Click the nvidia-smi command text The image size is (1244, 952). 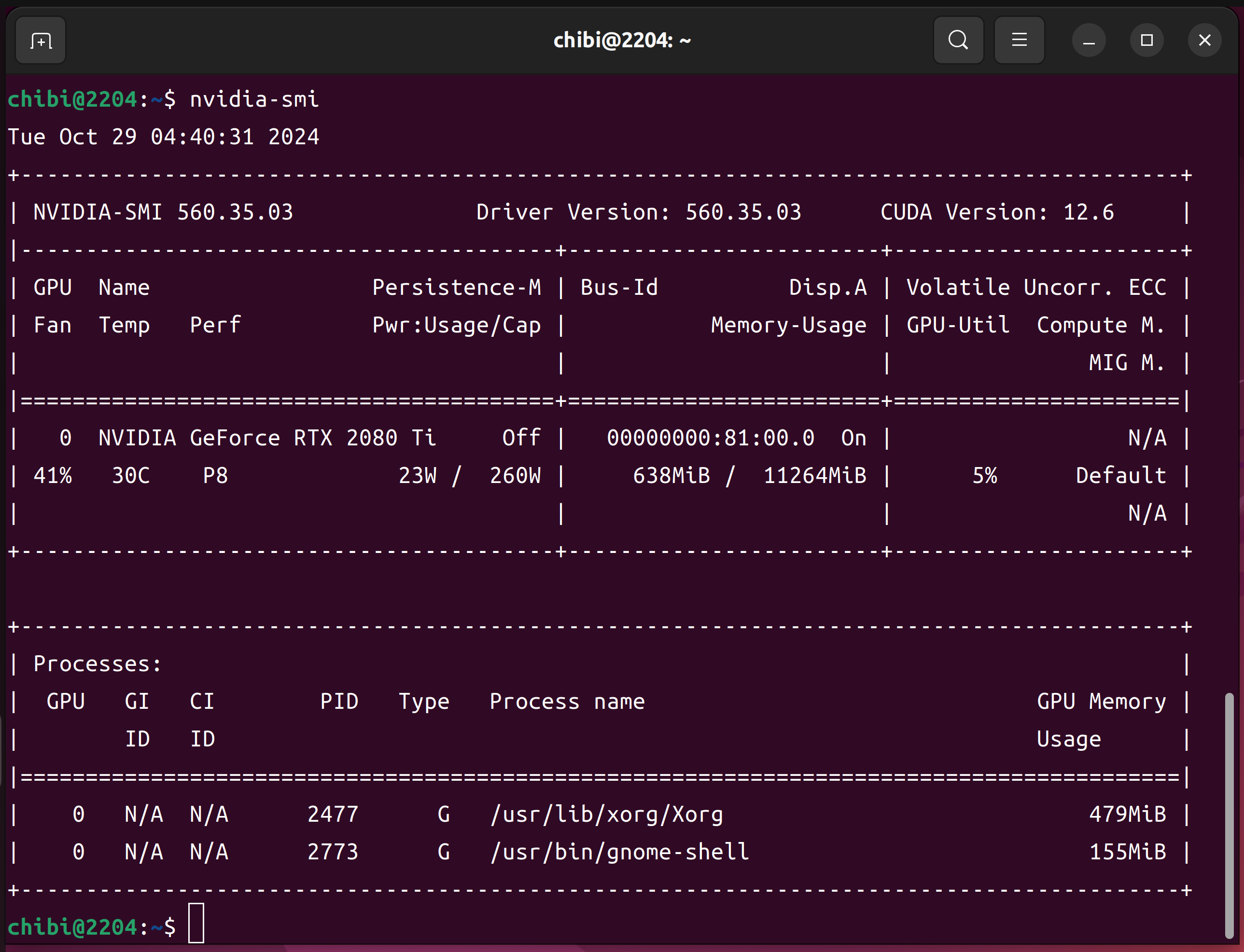coord(254,100)
